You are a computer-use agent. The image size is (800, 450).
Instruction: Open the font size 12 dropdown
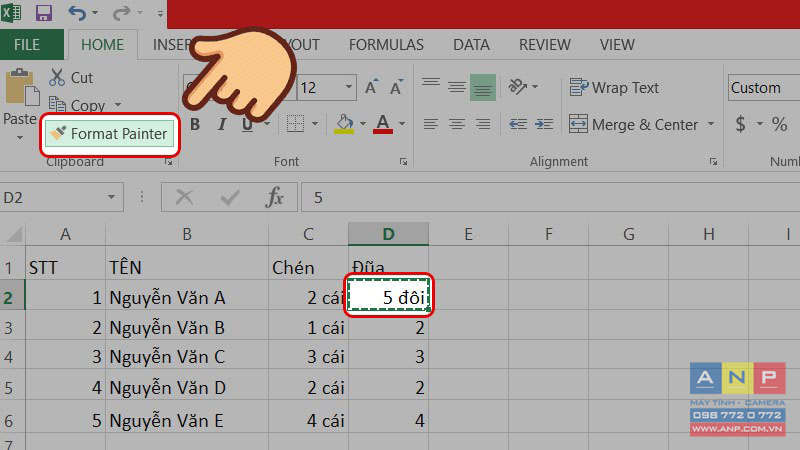pyautogui.click(x=349, y=87)
